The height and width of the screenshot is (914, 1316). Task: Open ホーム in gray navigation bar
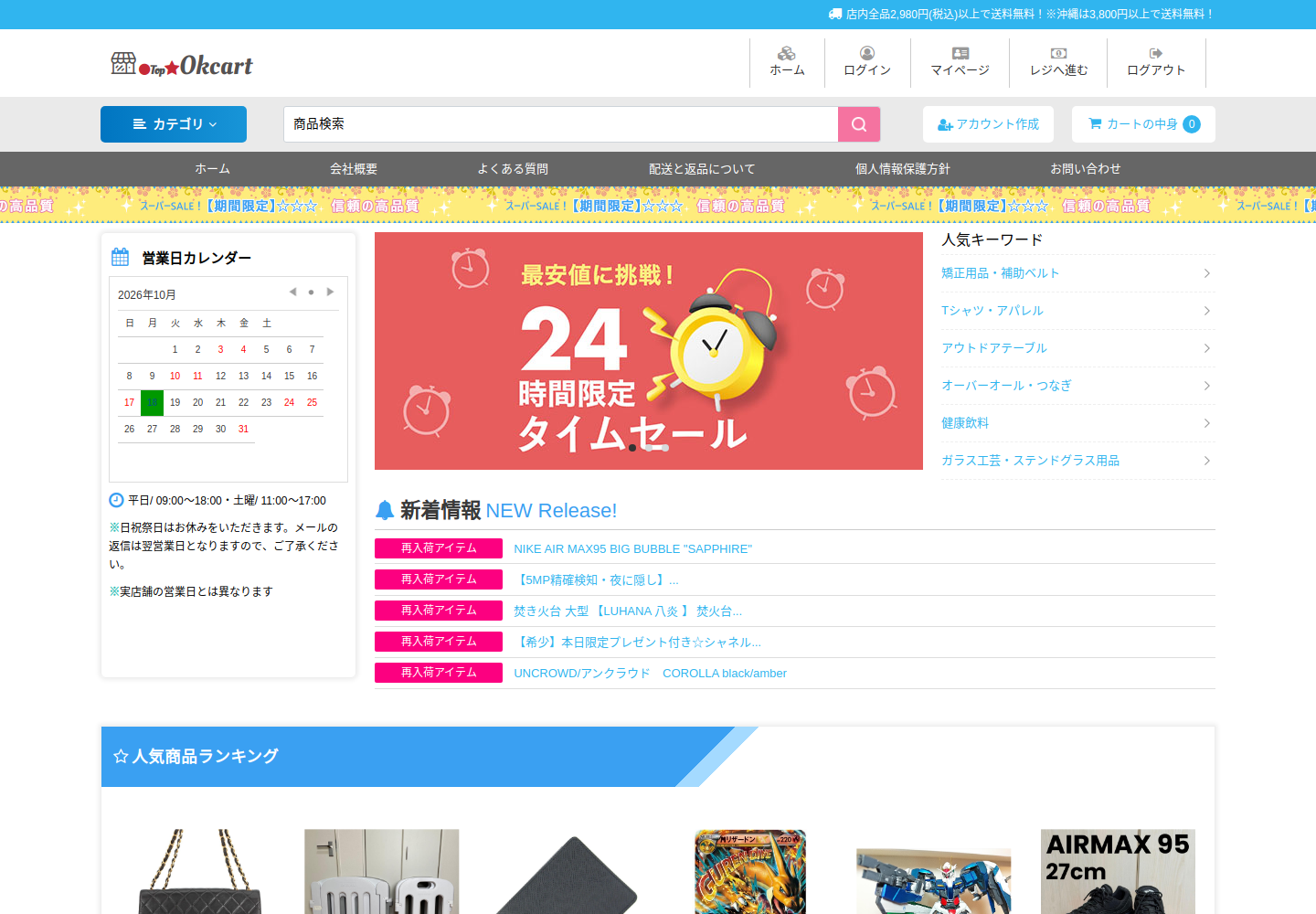coord(212,169)
